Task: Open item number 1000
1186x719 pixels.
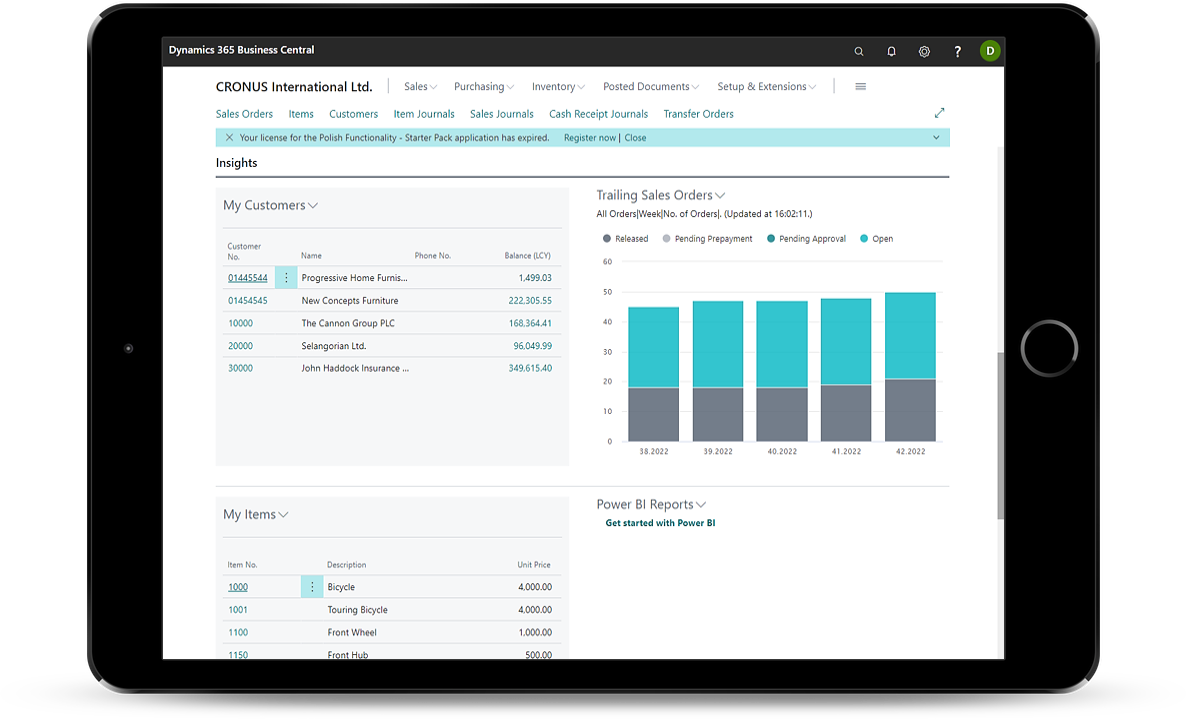Action: [238, 587]
